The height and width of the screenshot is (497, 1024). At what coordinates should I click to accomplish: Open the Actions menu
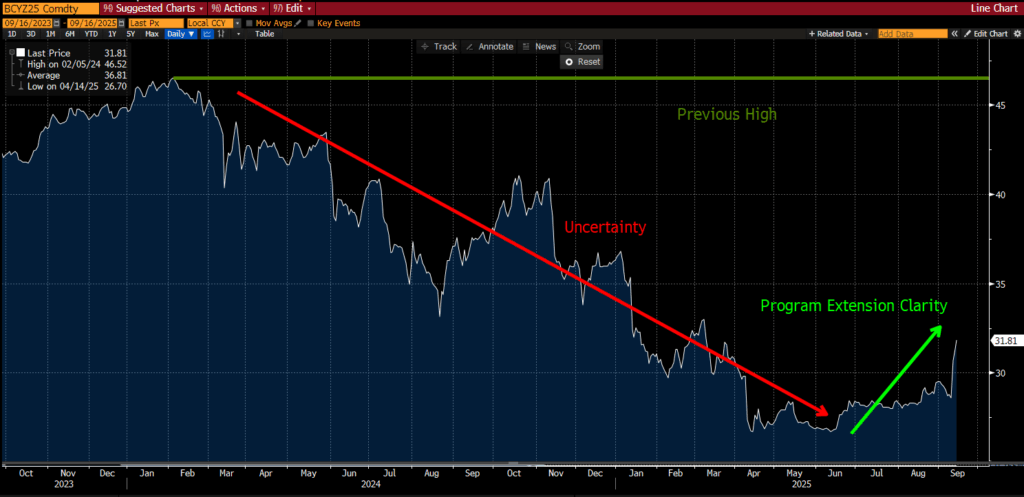tap(239, 7)
